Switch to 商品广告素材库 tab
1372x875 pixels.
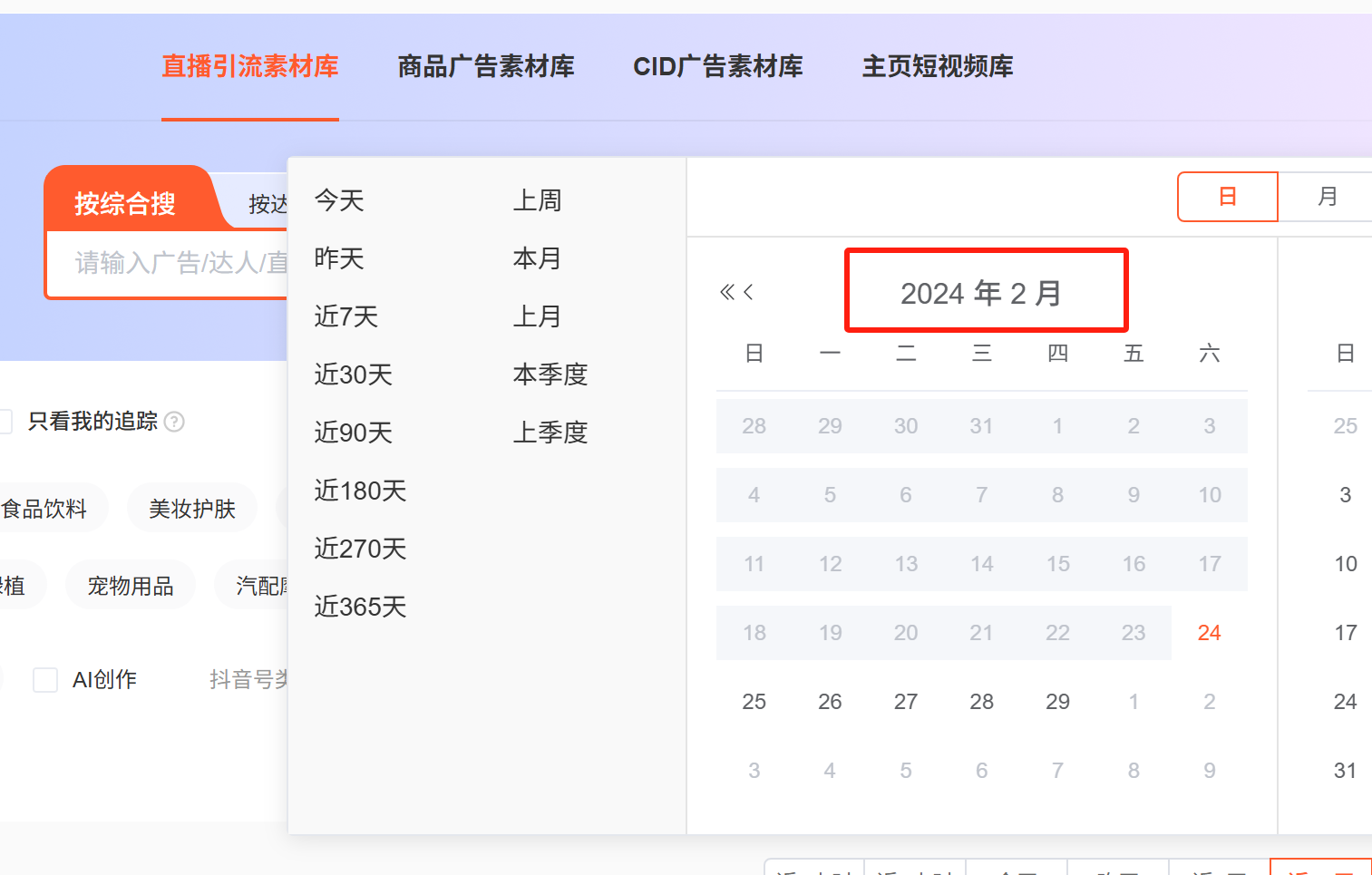pyautogui.click(x=485, y=66)
